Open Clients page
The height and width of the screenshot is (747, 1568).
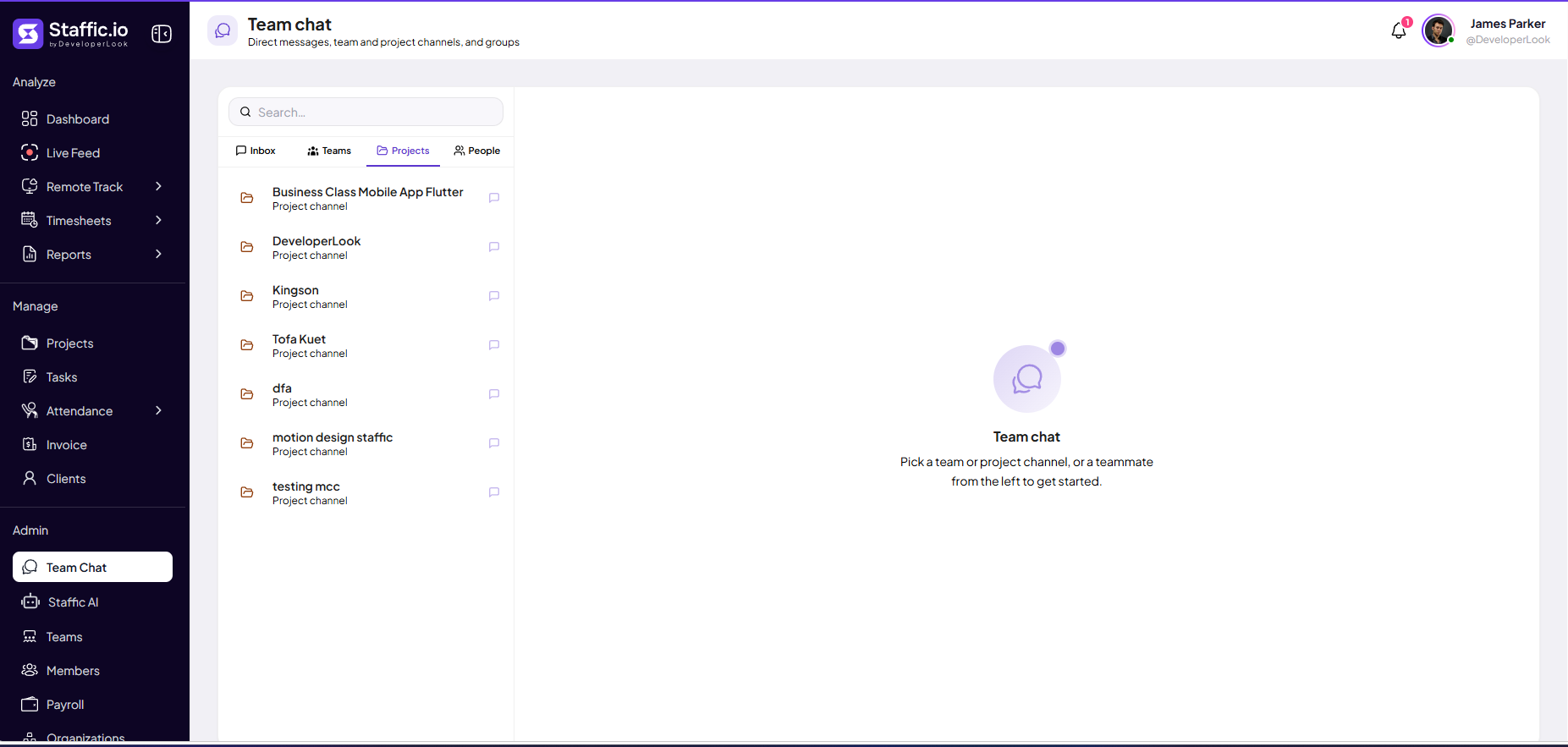(92, 479)
